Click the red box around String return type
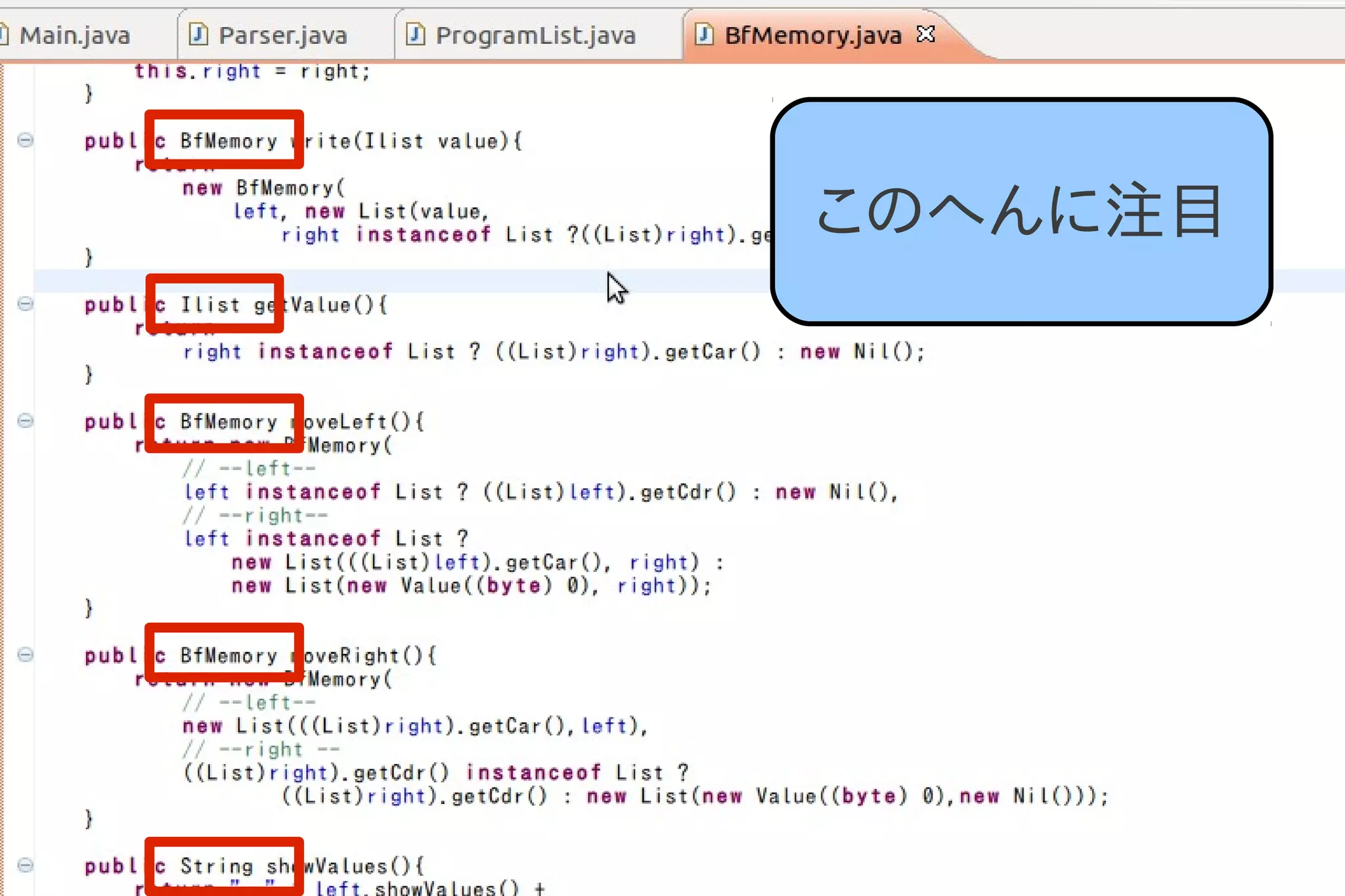1345x896 pixels. [224, 865]
